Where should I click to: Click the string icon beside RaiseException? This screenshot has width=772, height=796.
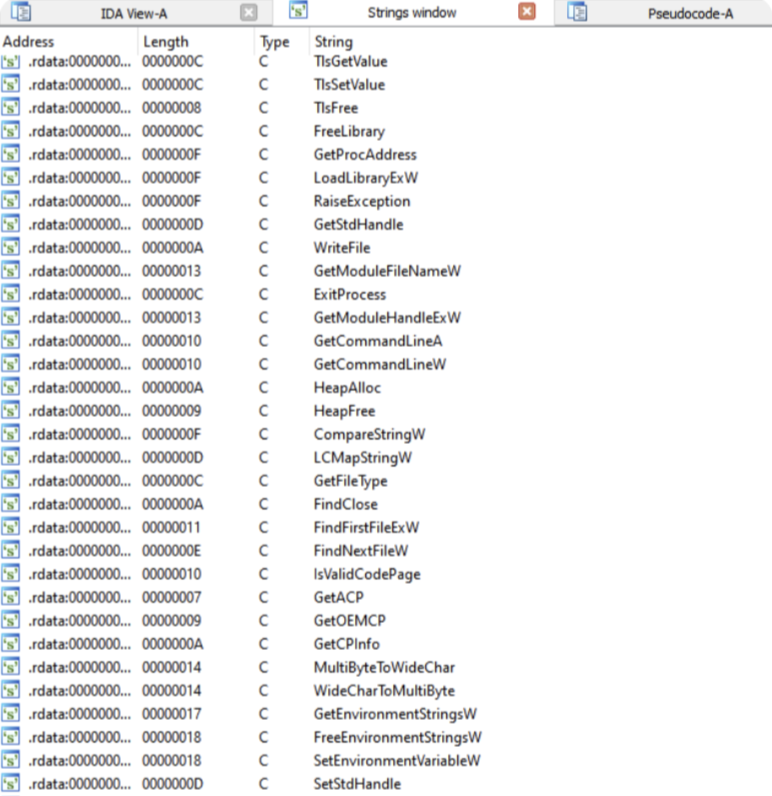click(11, 202)
